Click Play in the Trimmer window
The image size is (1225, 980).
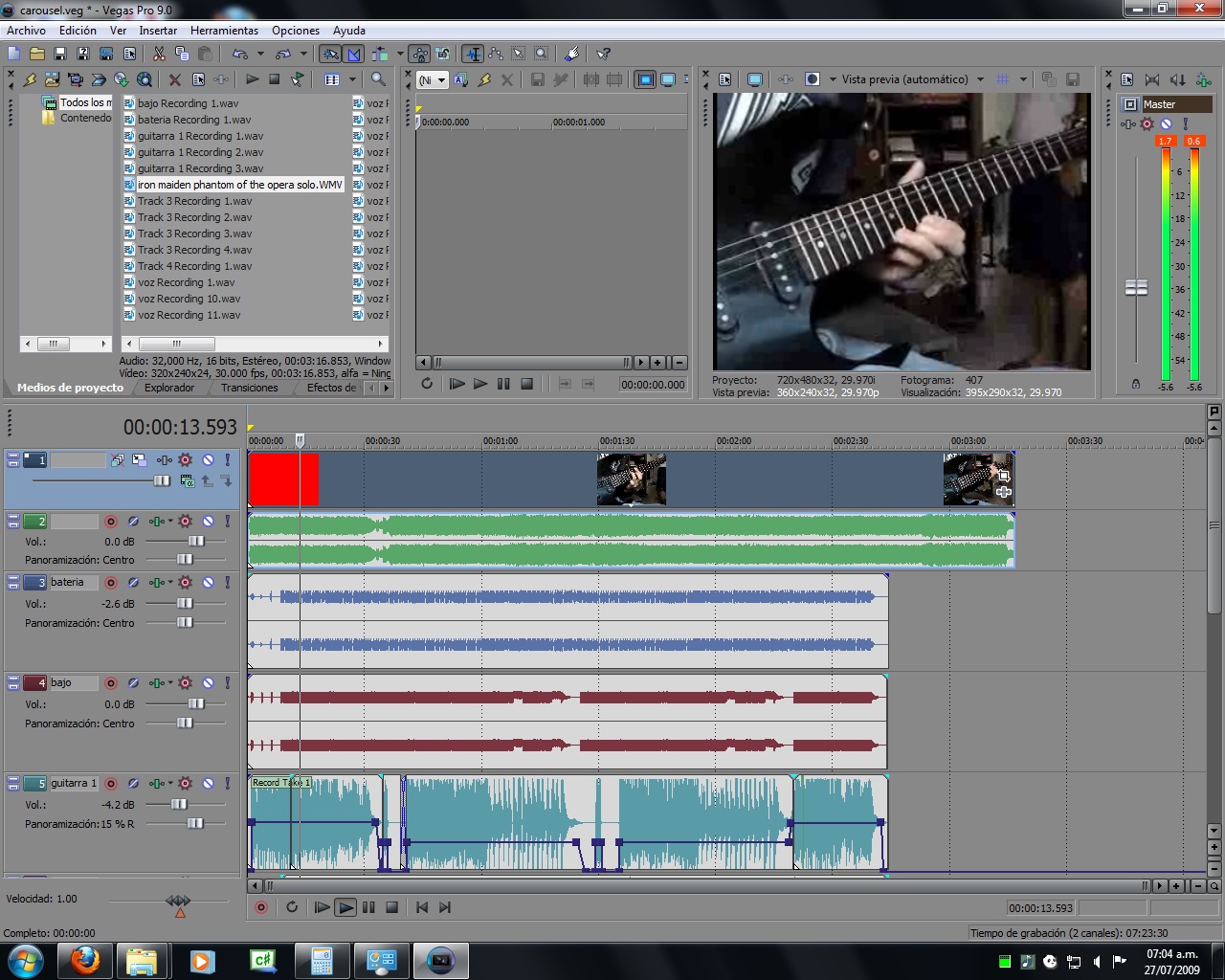[x=480, y=384]
